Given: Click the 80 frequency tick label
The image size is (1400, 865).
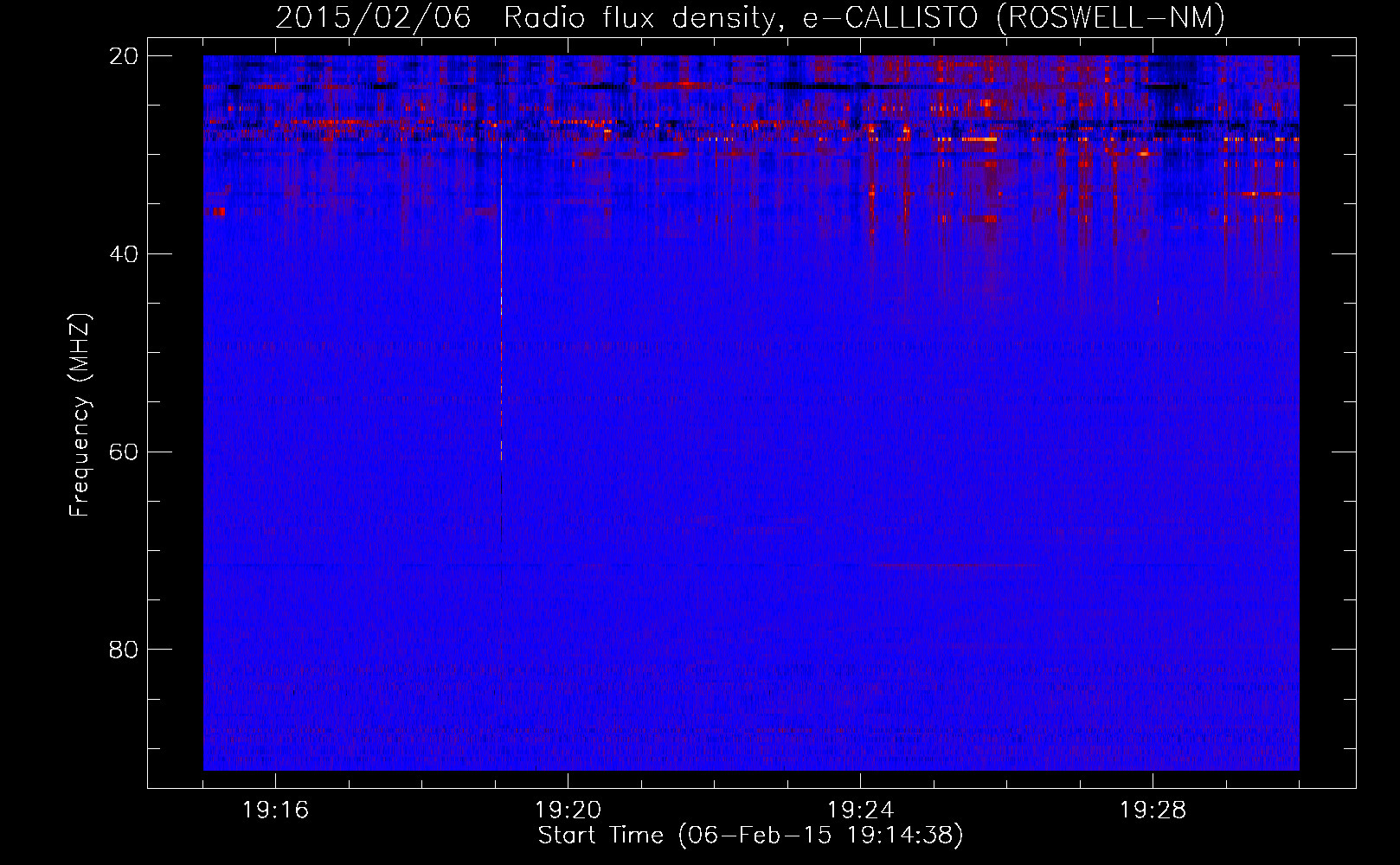Looking at the screenshot, I should click(x=124, y=650).
